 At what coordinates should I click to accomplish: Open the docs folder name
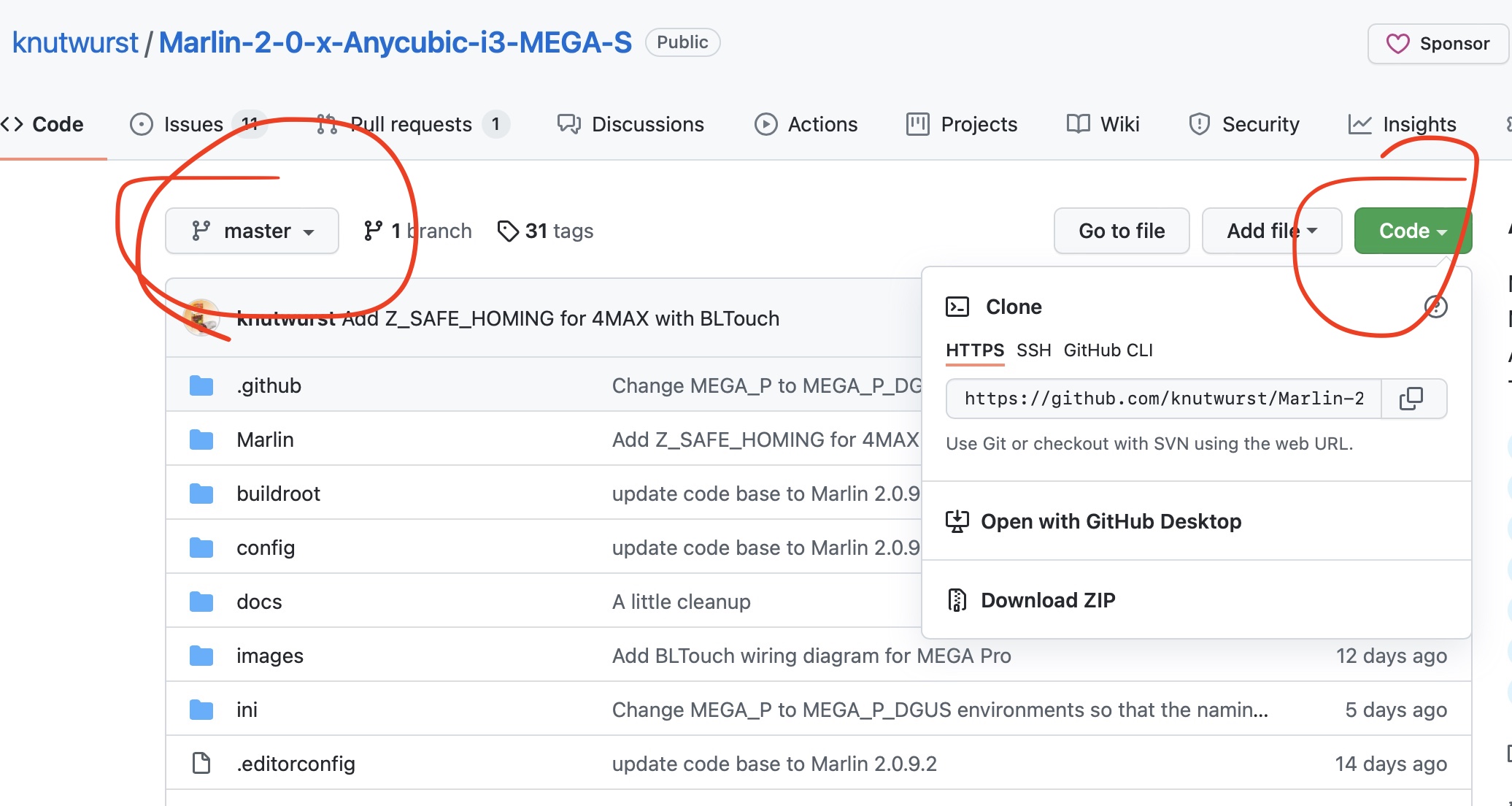coord(259,602)
